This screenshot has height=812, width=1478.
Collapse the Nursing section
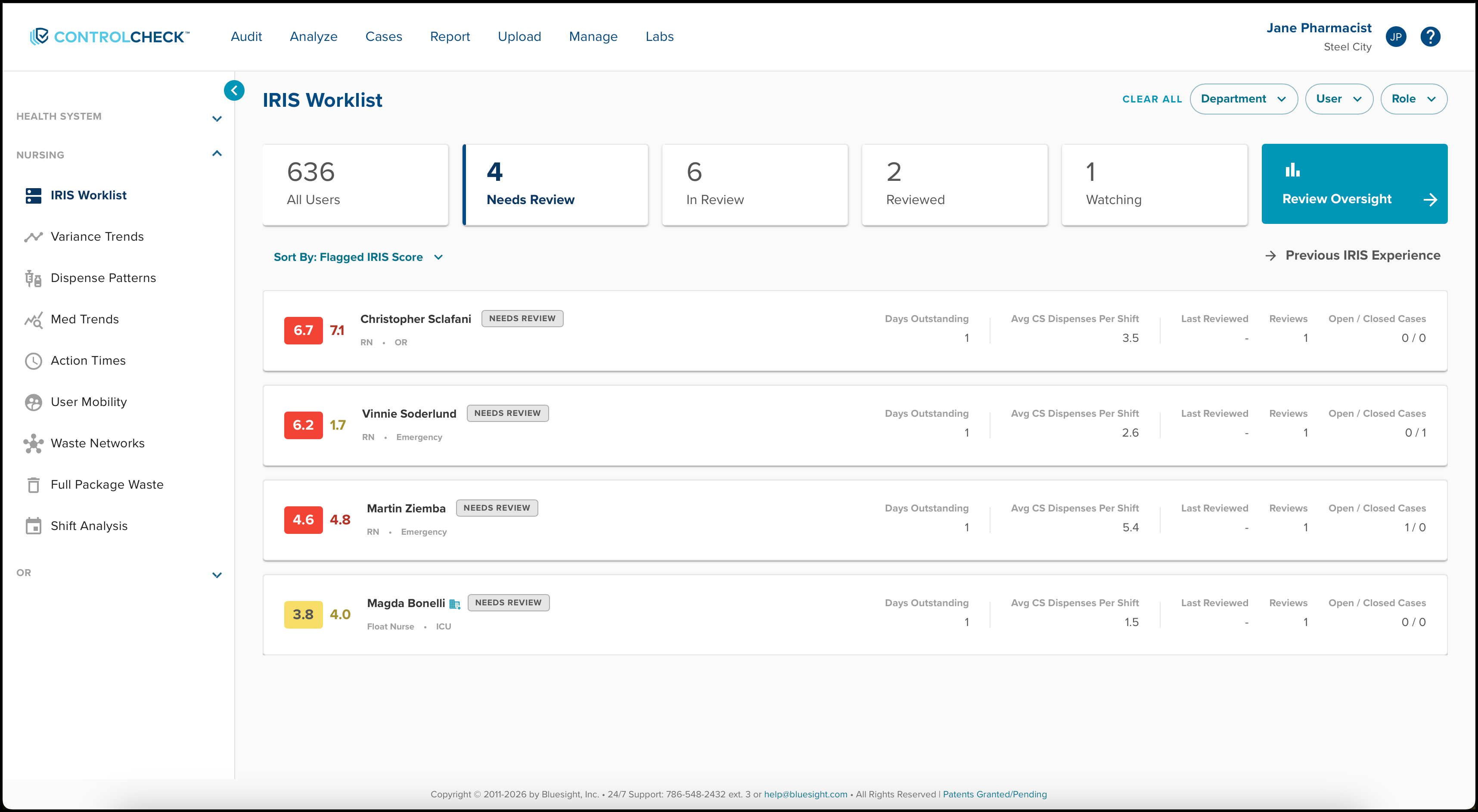[x=217, y=154]
